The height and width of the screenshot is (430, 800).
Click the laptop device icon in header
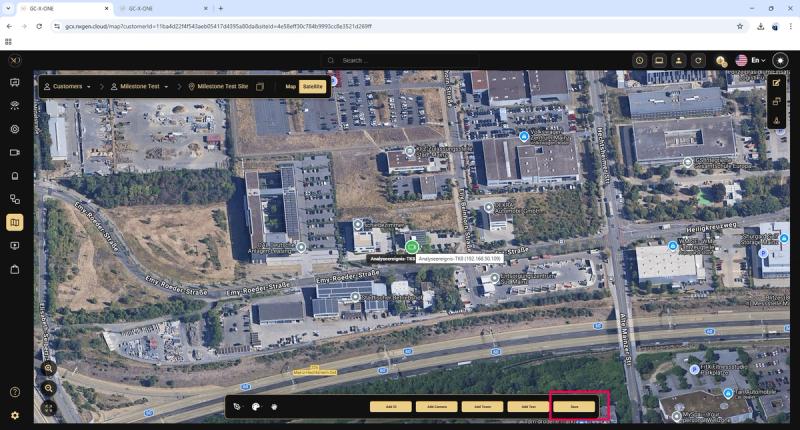pos(659,60)
